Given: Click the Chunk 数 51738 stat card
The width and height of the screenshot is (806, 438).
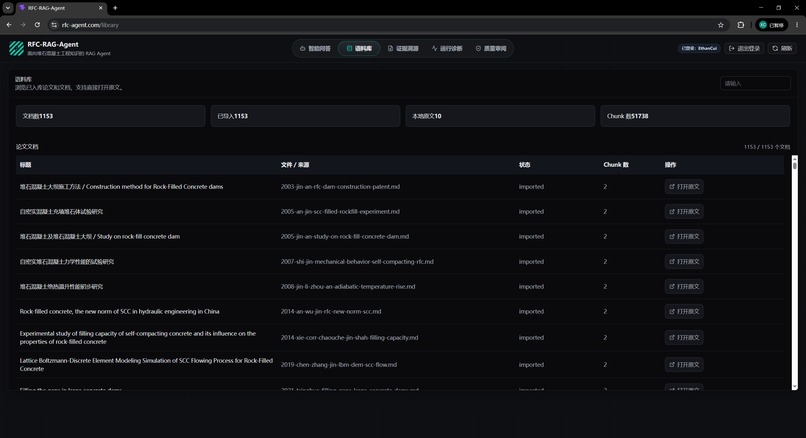Looking at the screenshot, I should [x=695, y=116].
